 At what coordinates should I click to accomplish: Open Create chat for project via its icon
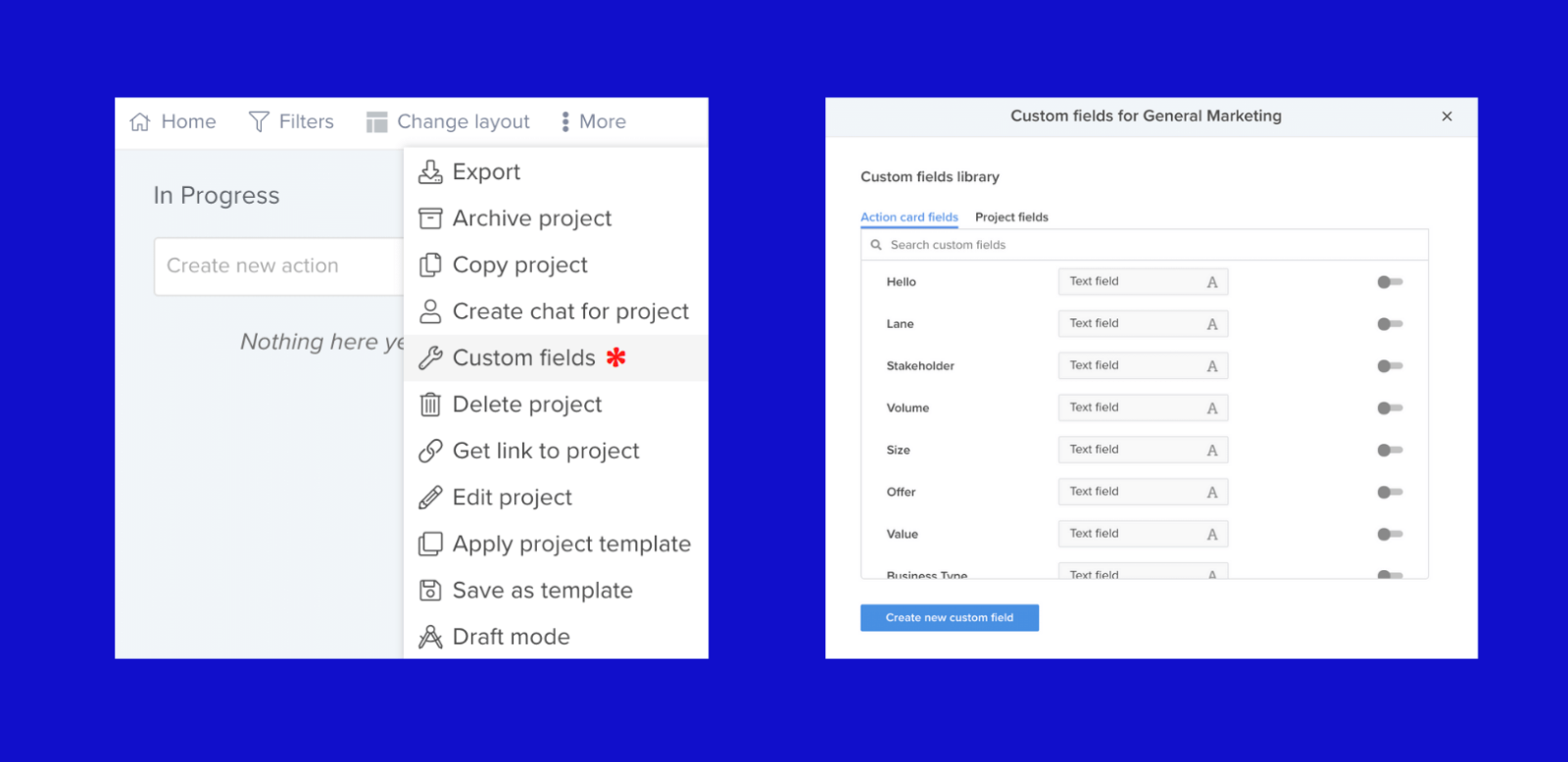430,310
